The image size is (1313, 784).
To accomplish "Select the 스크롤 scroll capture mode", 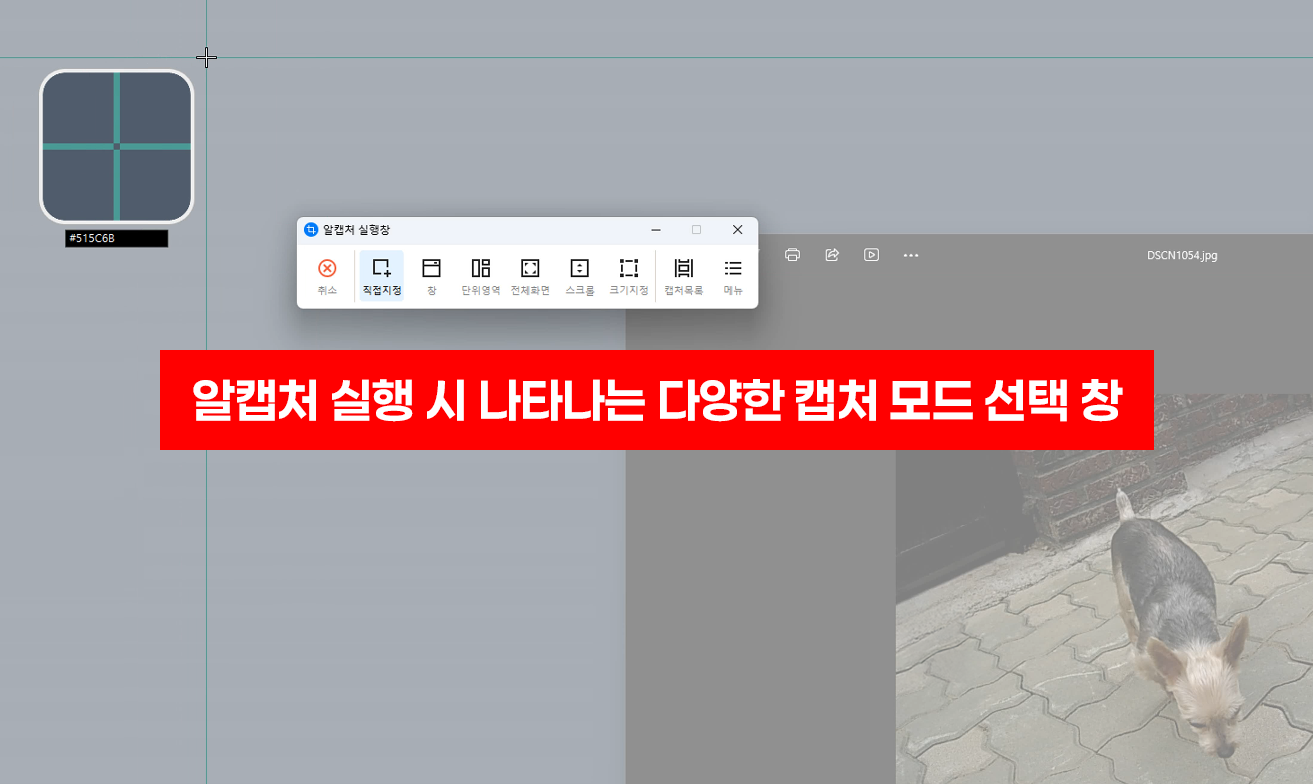I will click(580, 276).
